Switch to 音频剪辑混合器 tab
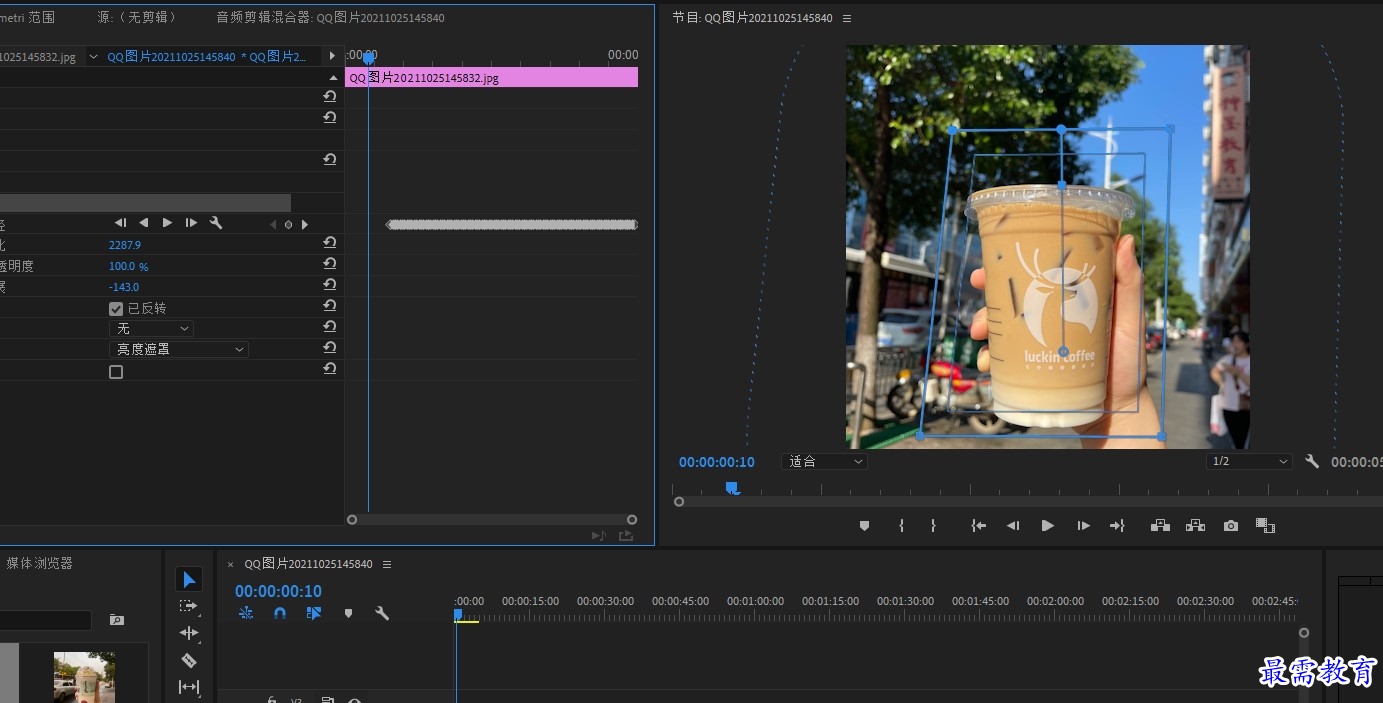Image resolution: width=1383 pixels, height=703 pixels. click(331, 18)
